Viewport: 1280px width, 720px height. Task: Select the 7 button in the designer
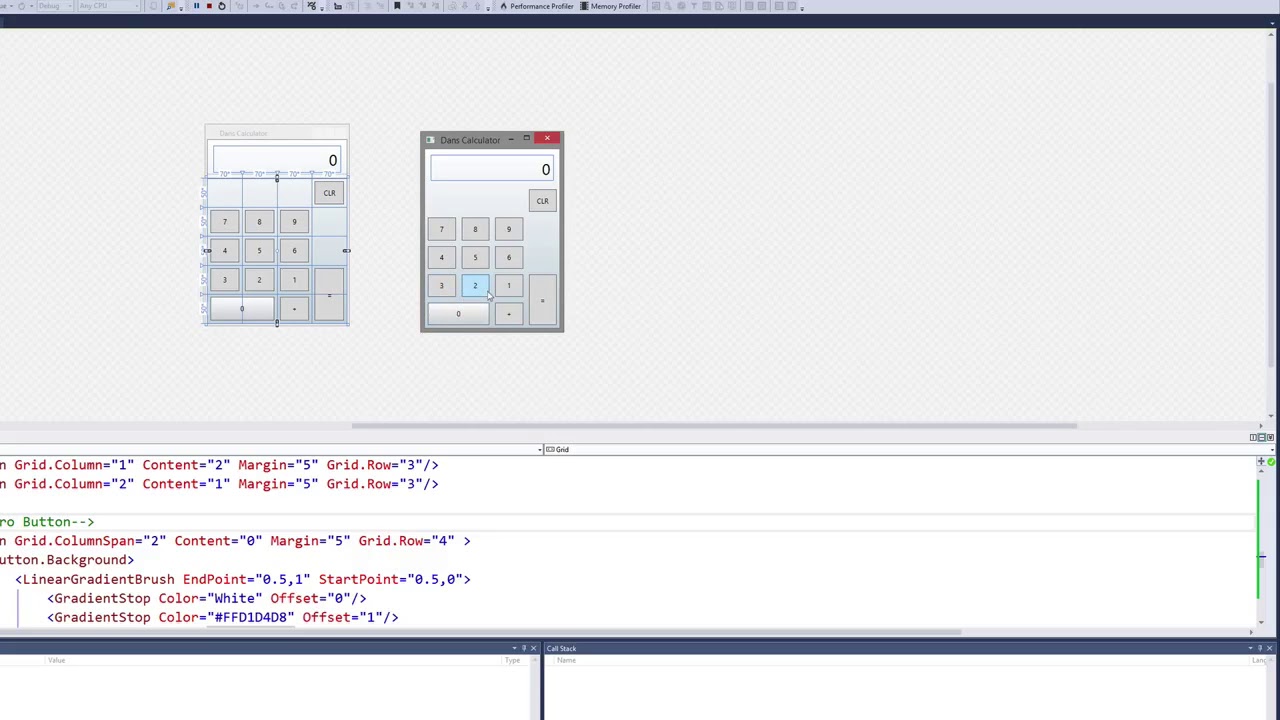pyautogui.click(x=224, y=222)
